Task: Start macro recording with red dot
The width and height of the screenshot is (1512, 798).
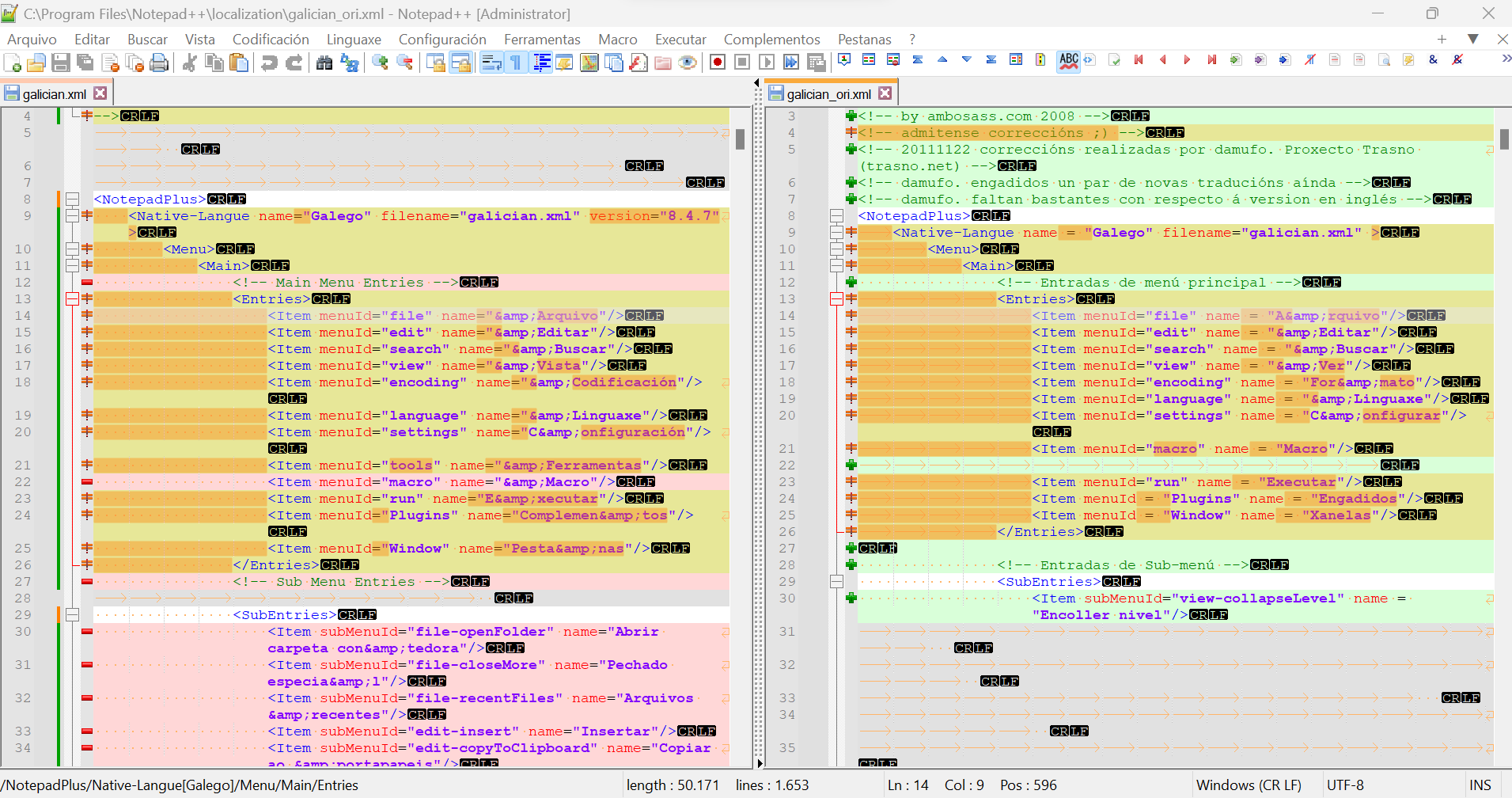Action: [718, 63]
